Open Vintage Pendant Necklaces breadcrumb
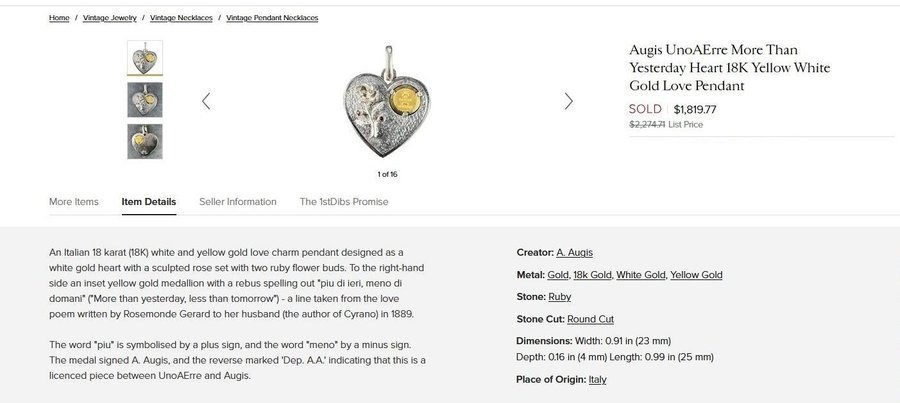 pos(272,18)
